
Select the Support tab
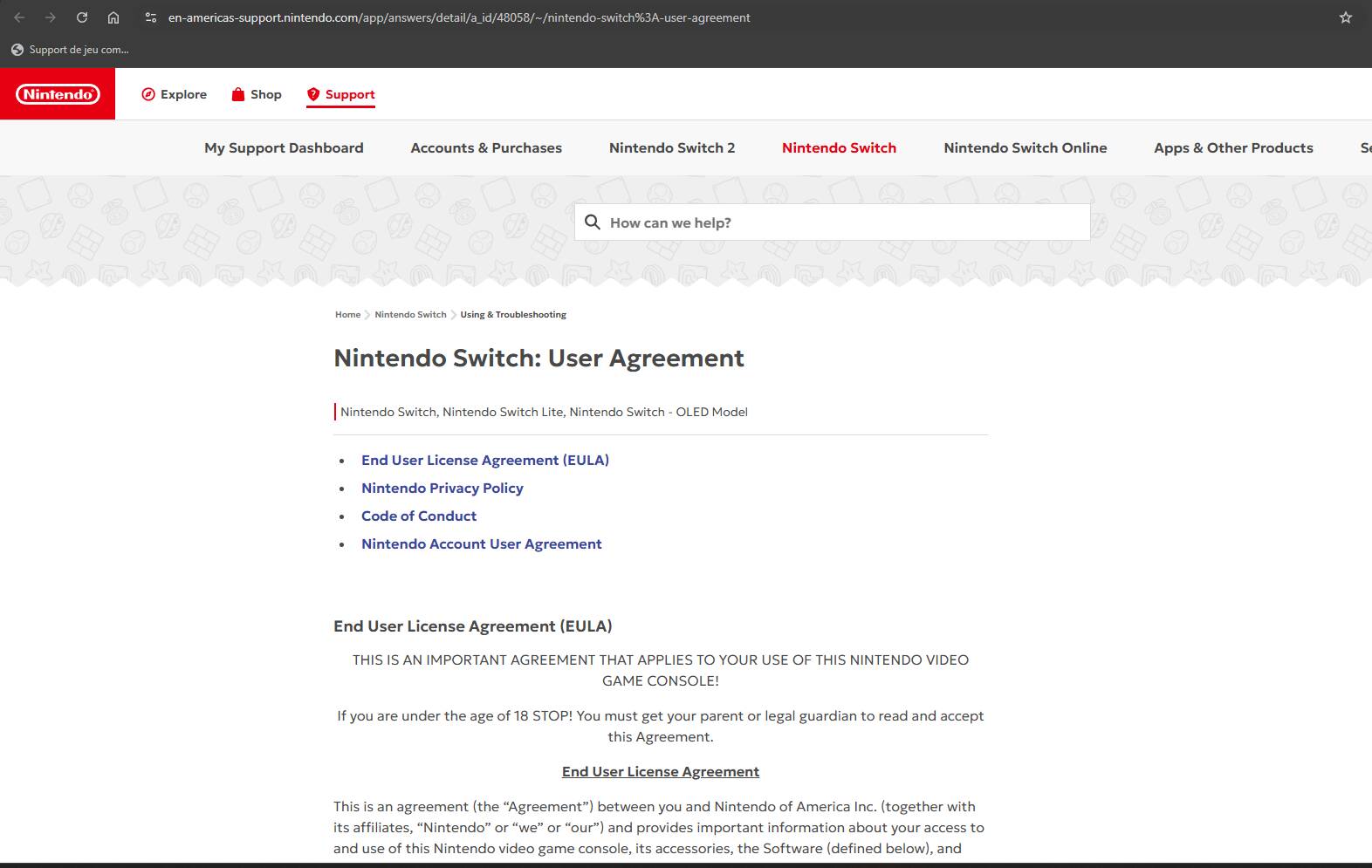341,94
